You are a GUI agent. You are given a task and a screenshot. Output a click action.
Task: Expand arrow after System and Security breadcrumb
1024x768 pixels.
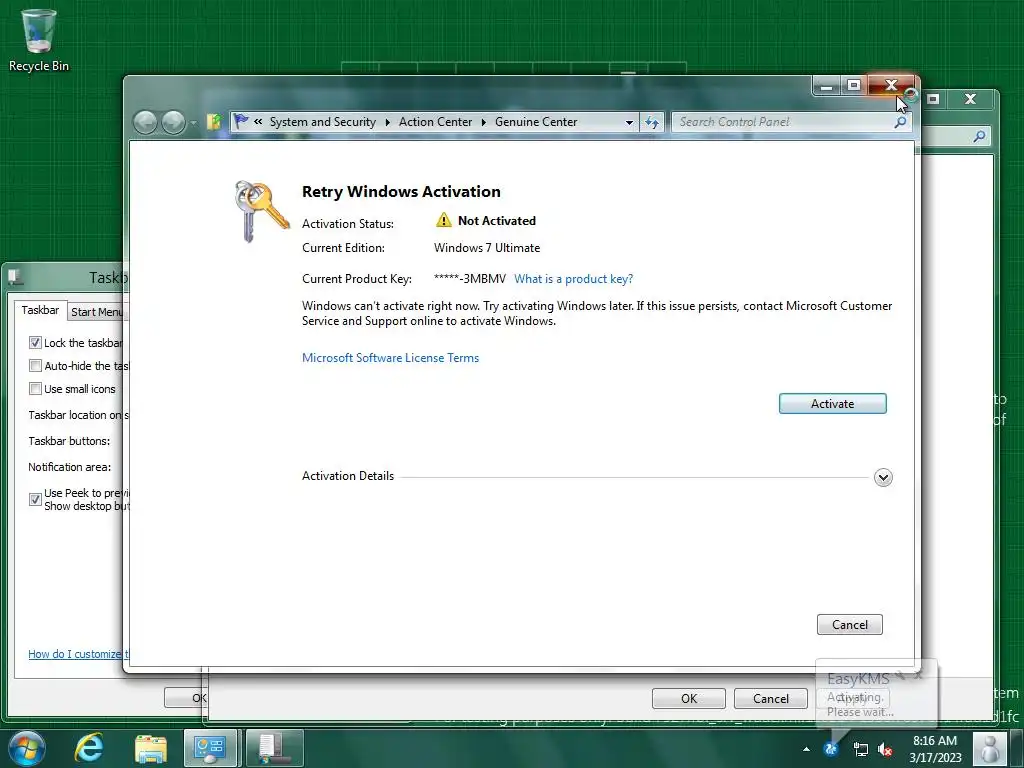pos(387,122)
